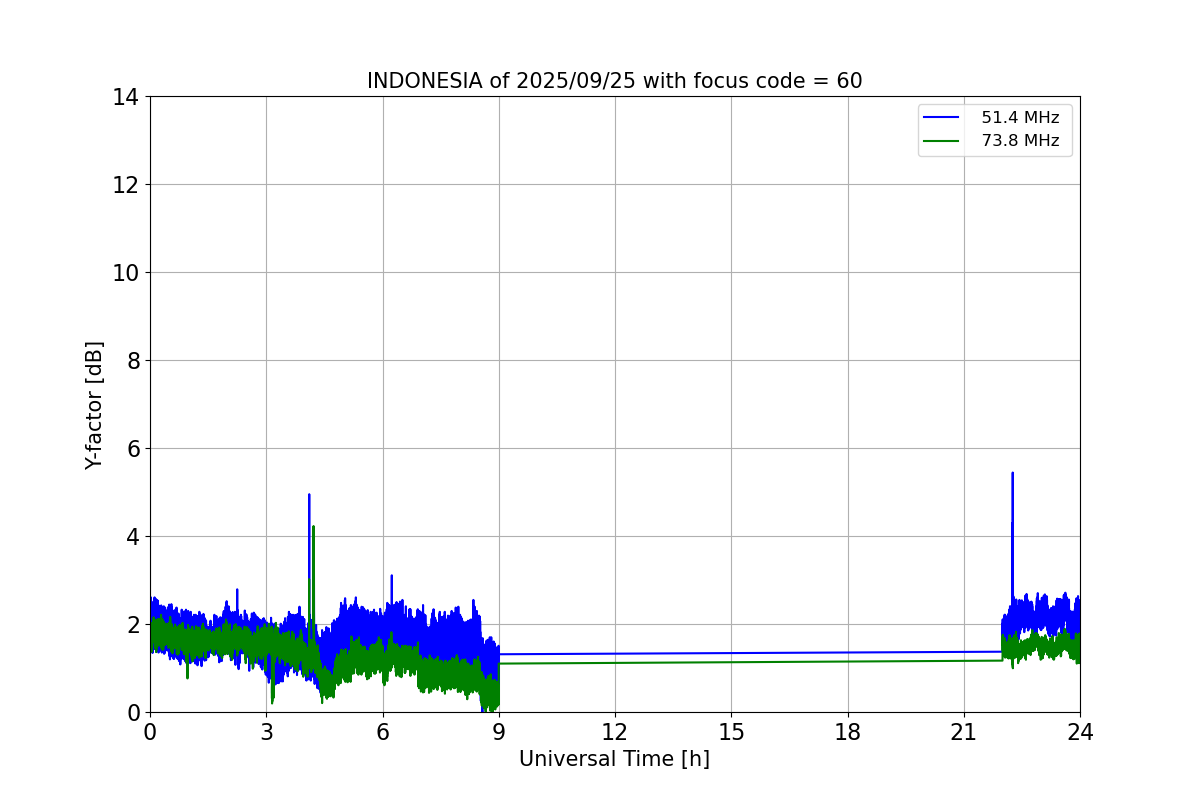This screenshot has width=1200, height=800.
Task: Click x-axis tick label '3'
Action: (266, 732)
